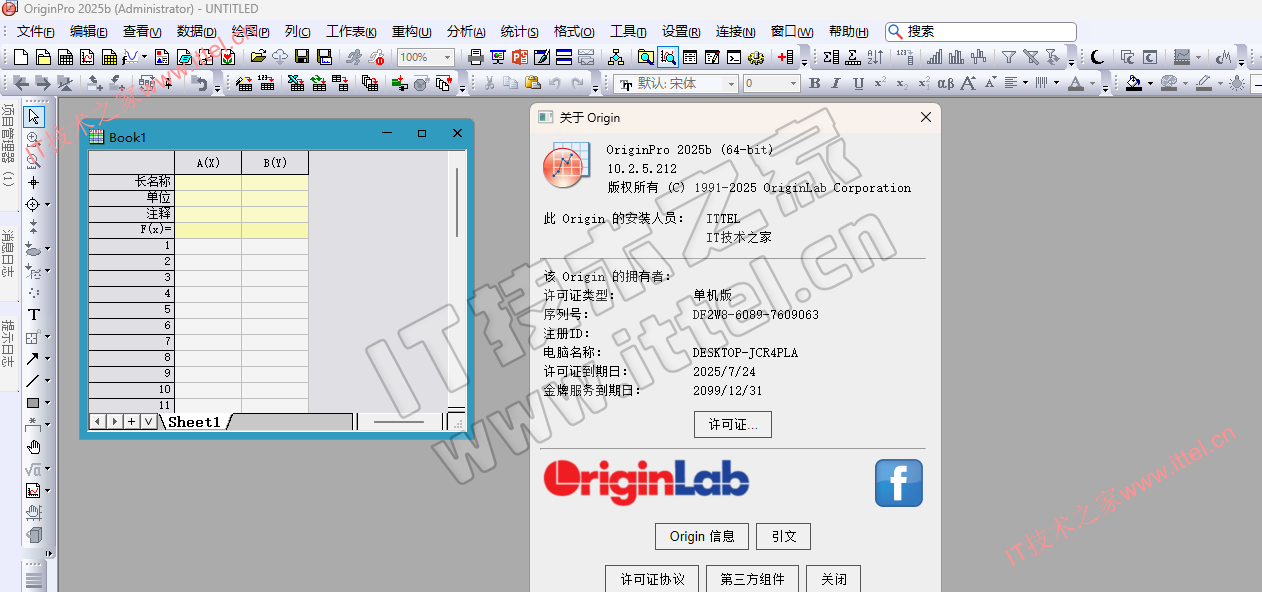Expand the Rectangle tool options arrow

[x=47, y=403]
